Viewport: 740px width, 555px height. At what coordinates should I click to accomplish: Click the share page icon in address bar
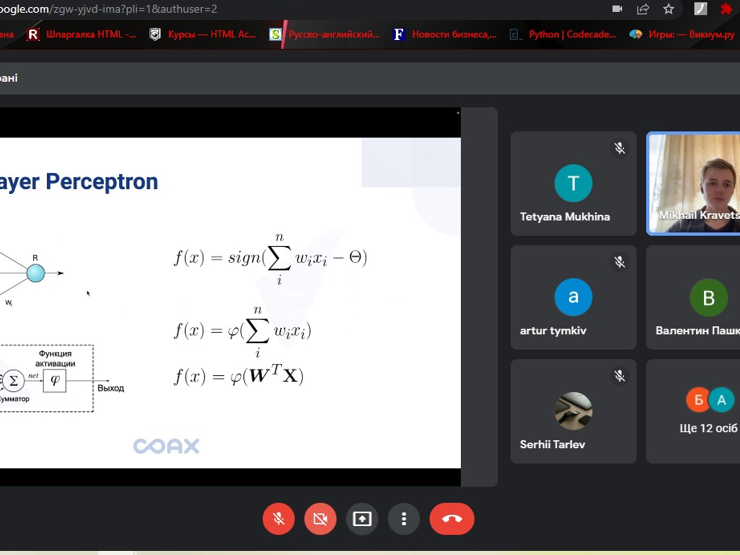coord(643,9)
